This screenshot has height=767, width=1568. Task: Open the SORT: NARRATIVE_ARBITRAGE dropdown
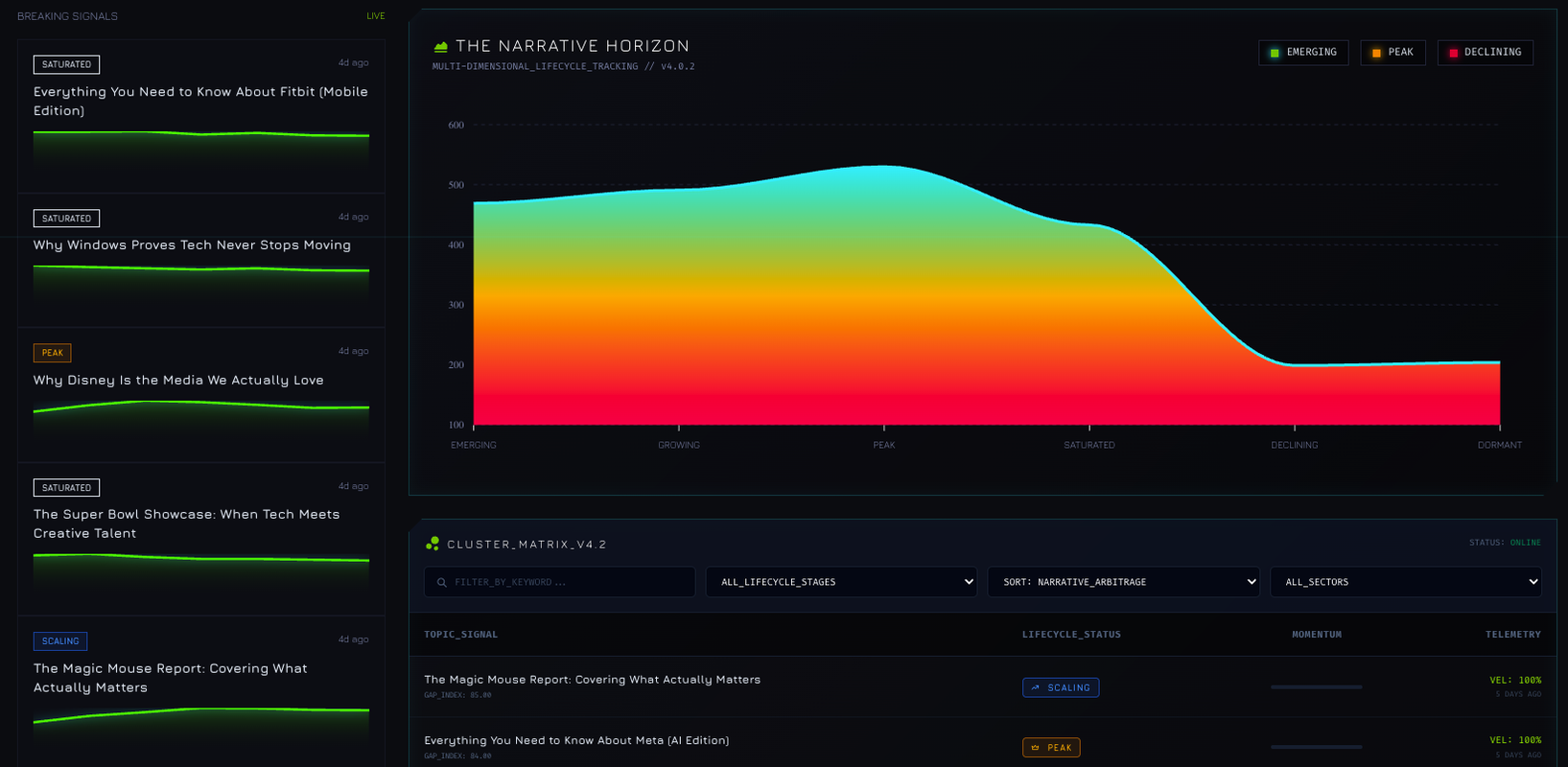pyautogui.click(x=1124, y=582)
